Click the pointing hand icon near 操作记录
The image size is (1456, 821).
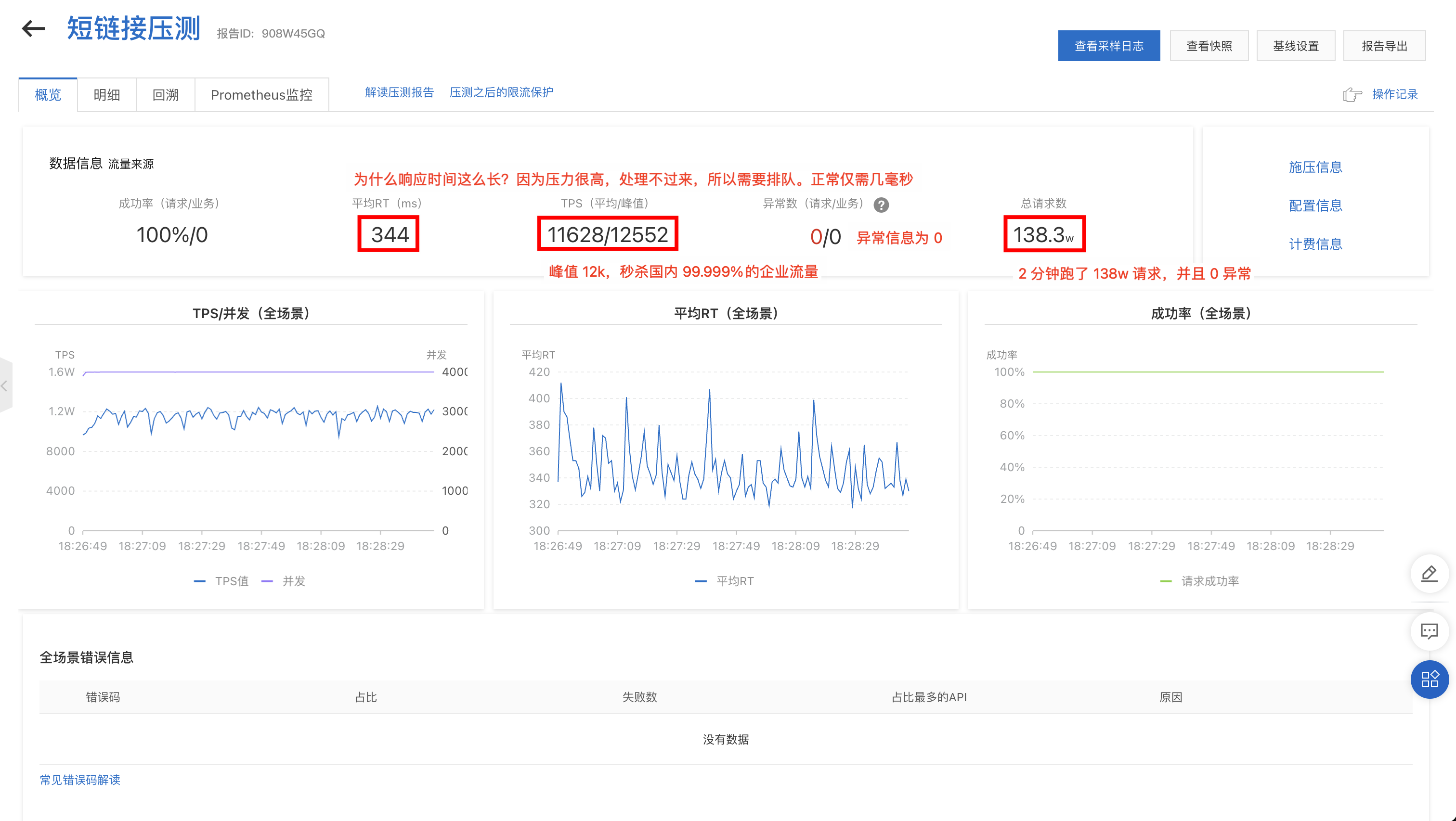point(1352,94)
